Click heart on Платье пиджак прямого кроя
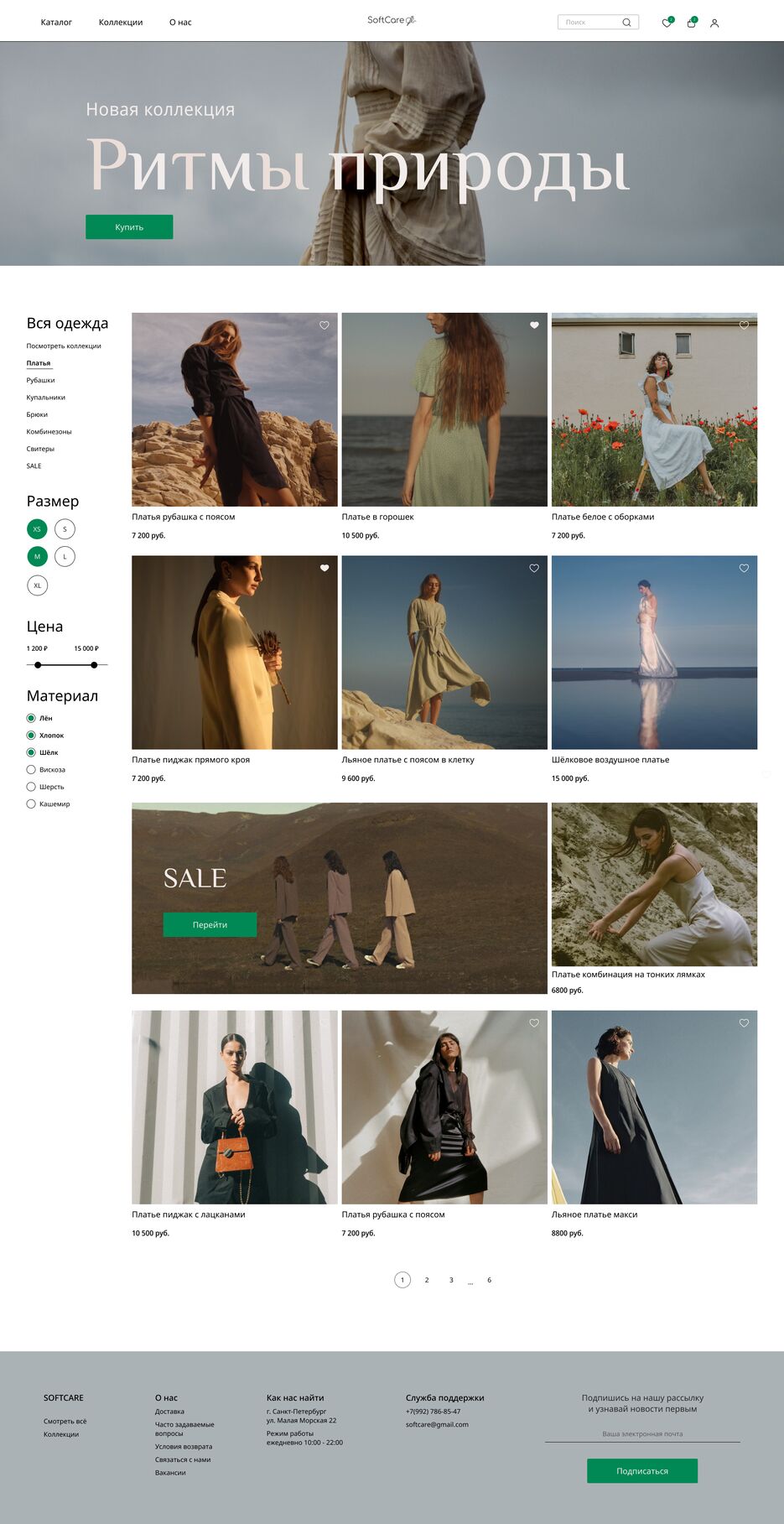 325,569
